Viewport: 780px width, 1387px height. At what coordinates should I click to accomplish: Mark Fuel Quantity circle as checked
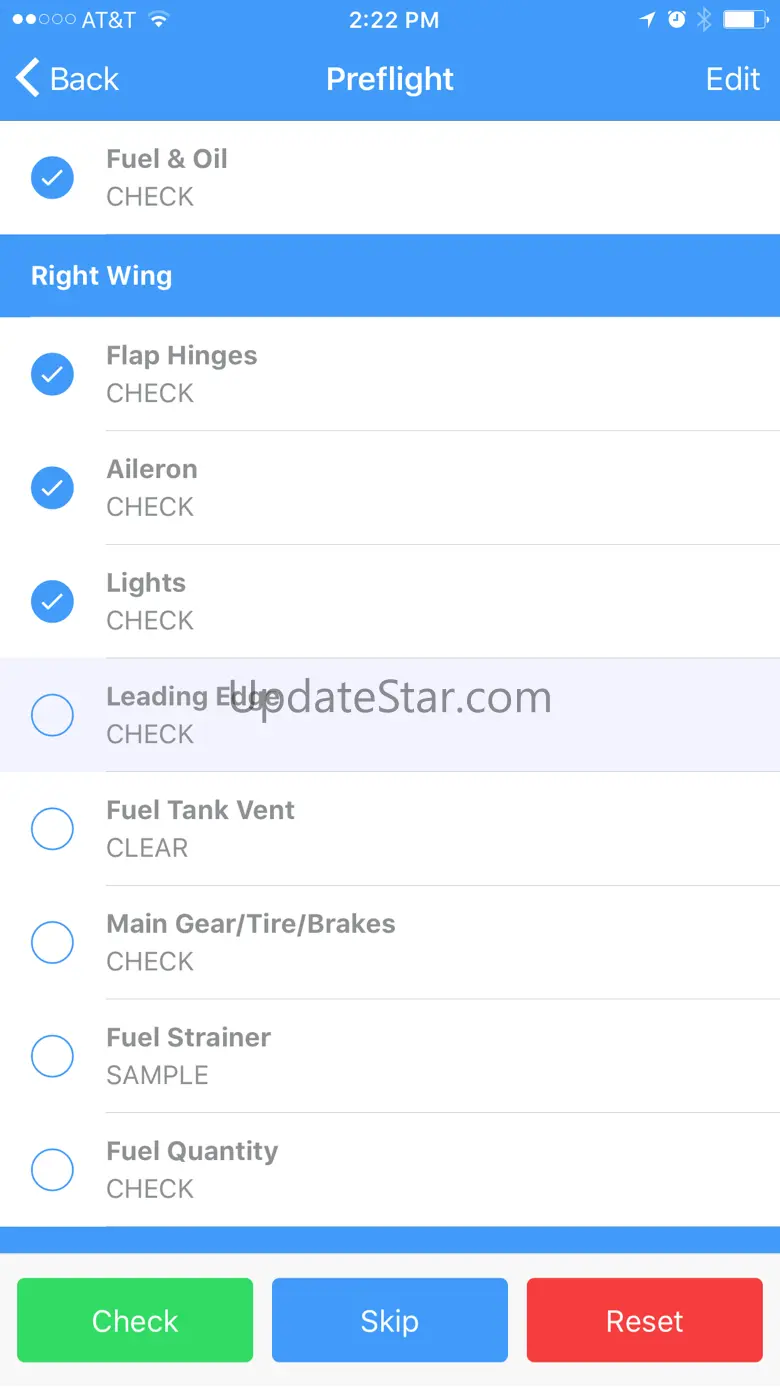(52, 1169)
